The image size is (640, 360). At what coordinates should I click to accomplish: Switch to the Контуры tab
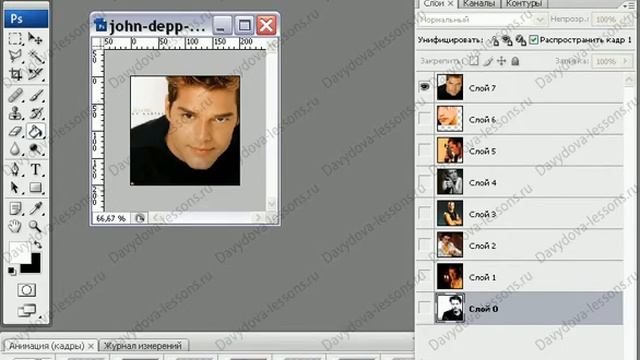coord(524,4)
